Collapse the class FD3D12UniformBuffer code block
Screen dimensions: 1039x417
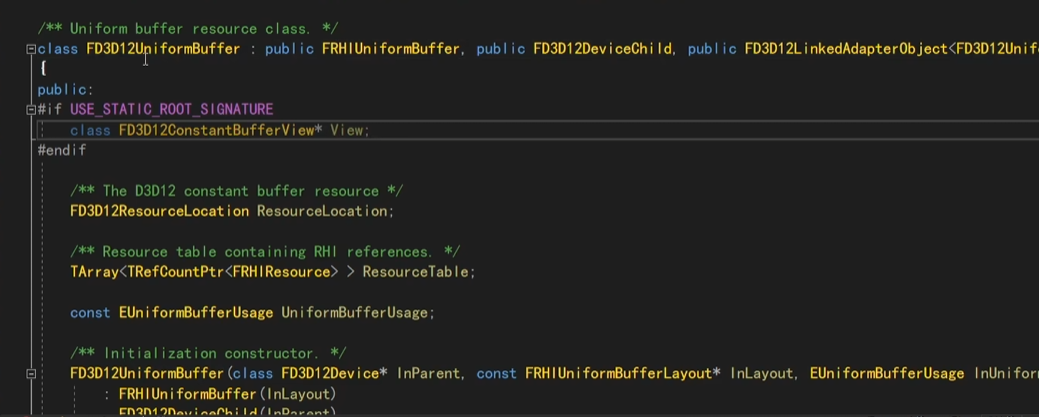click(x=30, y=49)
